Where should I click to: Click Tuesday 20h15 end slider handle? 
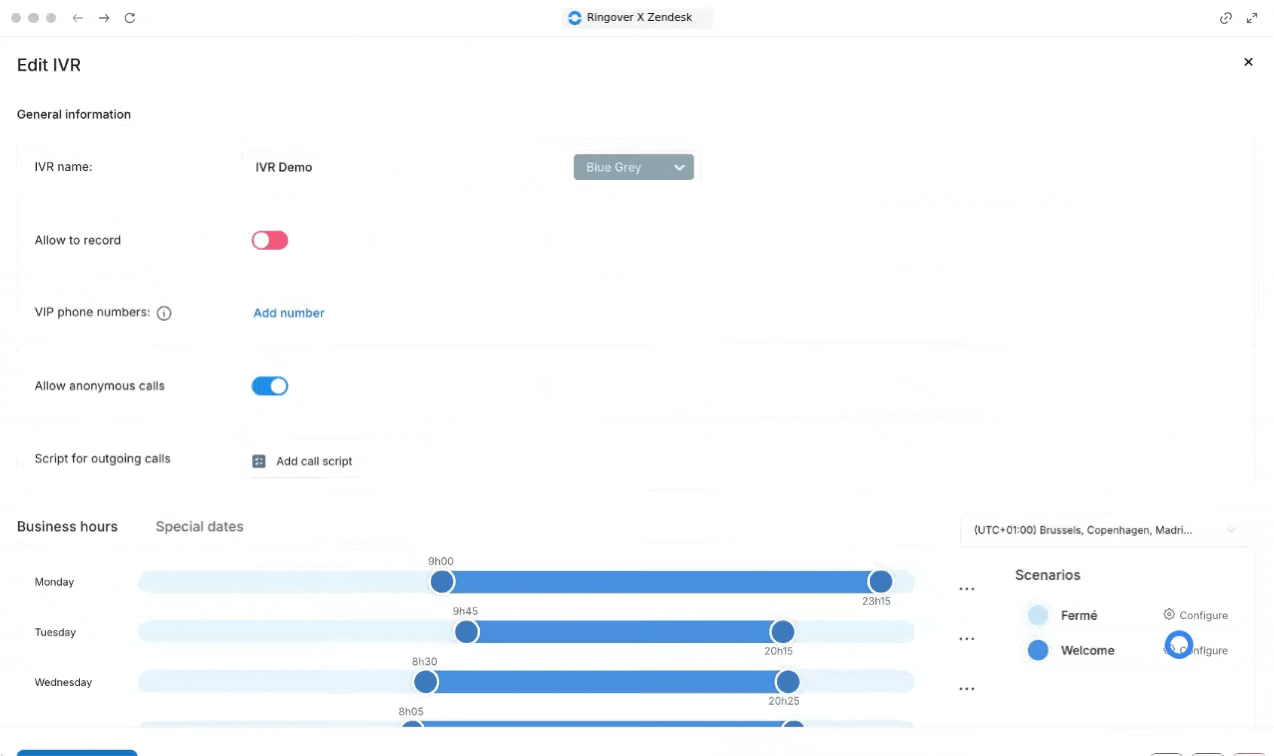pyautogui.click(x=782, y=632)
